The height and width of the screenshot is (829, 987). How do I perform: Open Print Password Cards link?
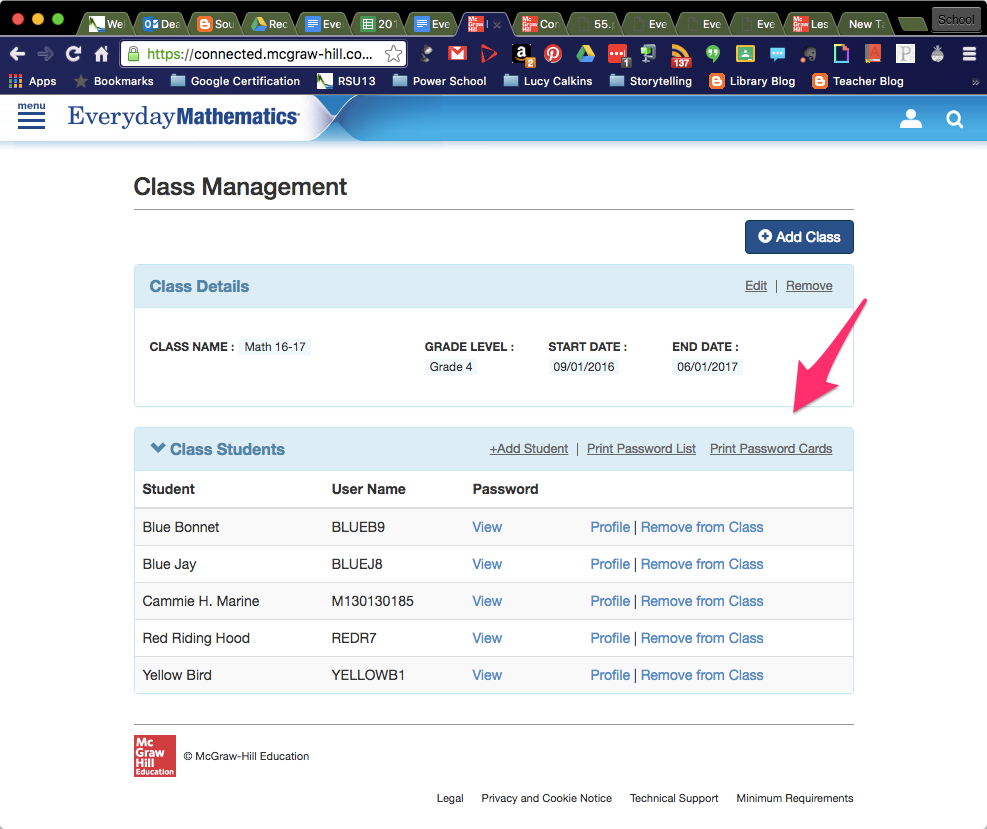771,449
